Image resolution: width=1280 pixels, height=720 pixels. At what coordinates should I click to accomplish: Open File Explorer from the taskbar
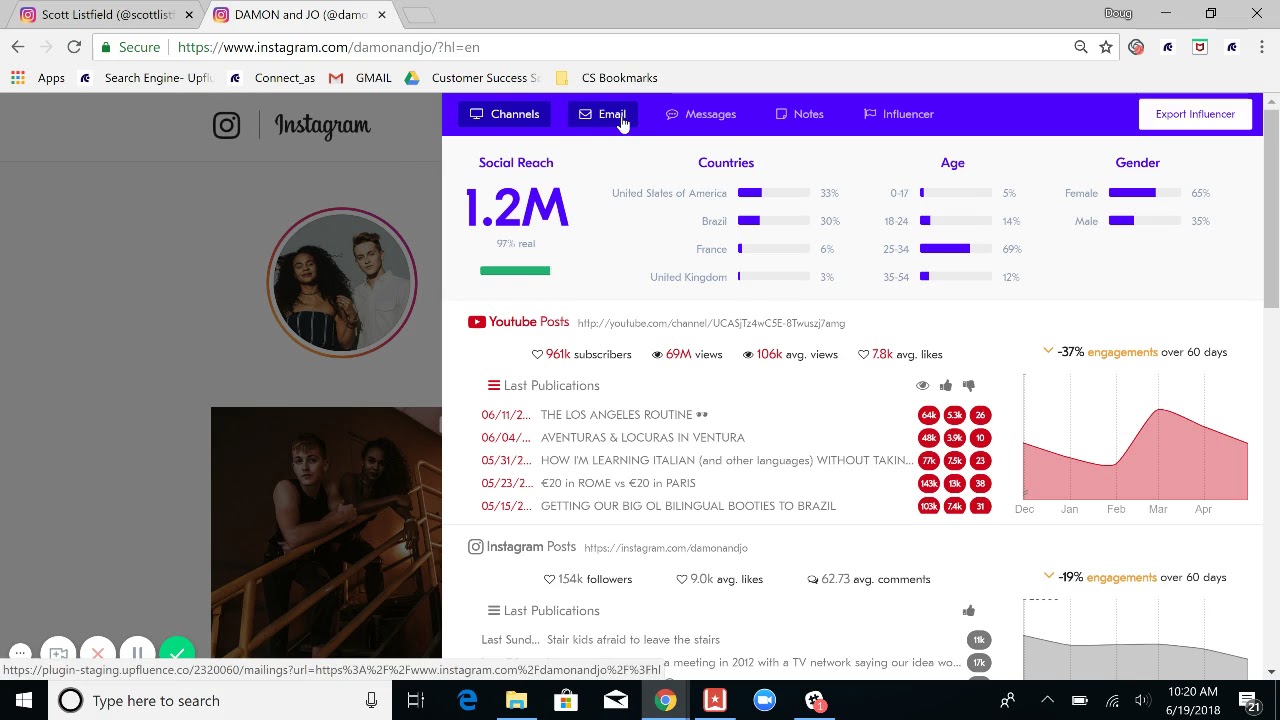[516, 700]
